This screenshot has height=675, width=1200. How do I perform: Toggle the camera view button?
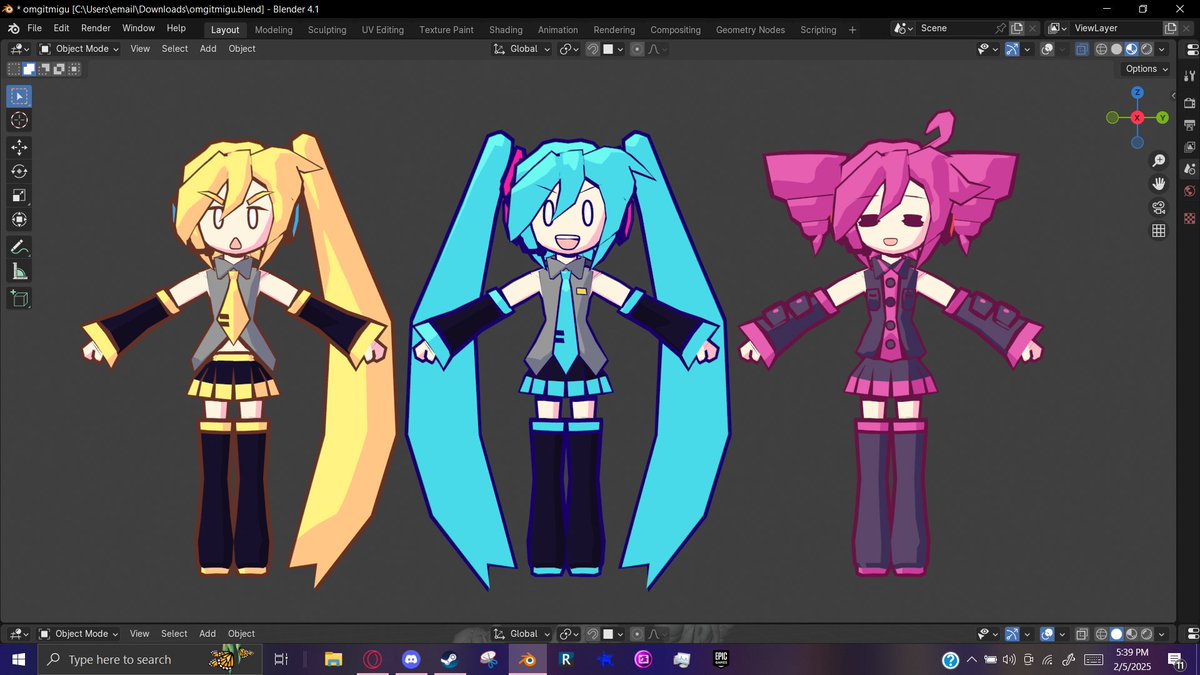[x=1159, y=208]
